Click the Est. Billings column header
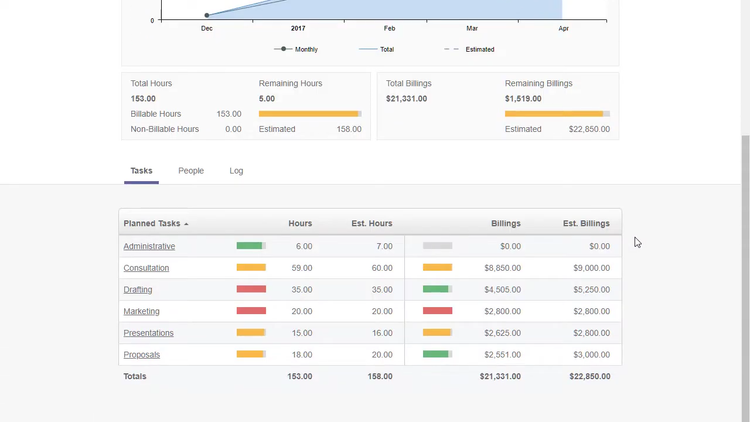Viewport: 750px width, 422px height. click(586, 223)
